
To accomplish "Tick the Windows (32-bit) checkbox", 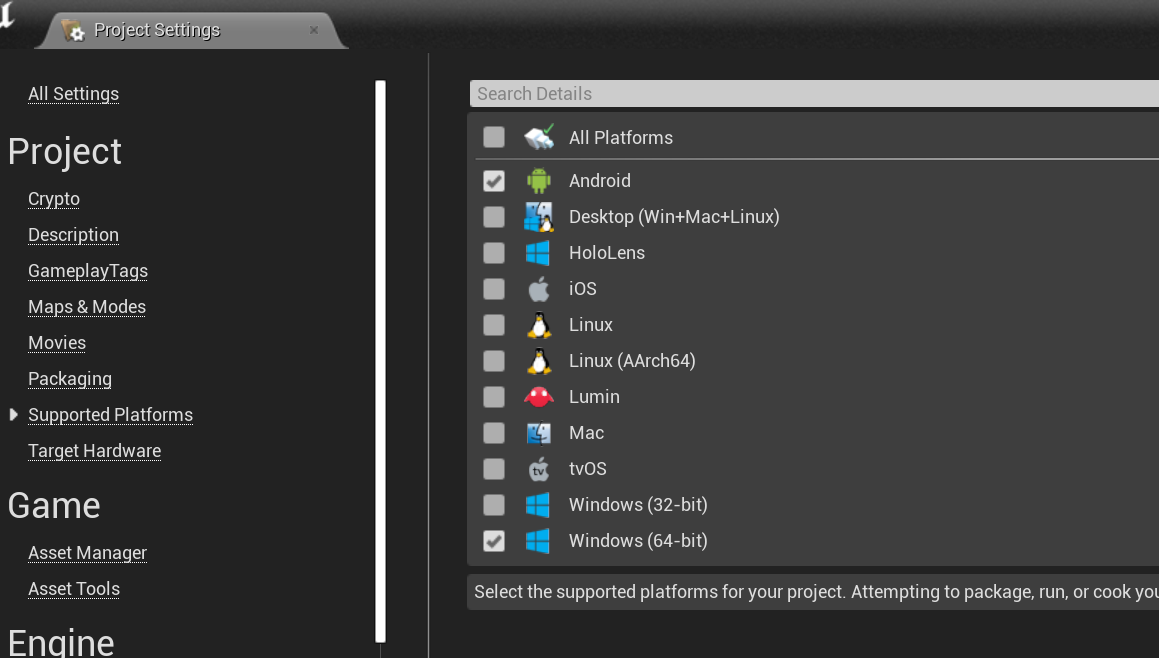I will (494, 505).
